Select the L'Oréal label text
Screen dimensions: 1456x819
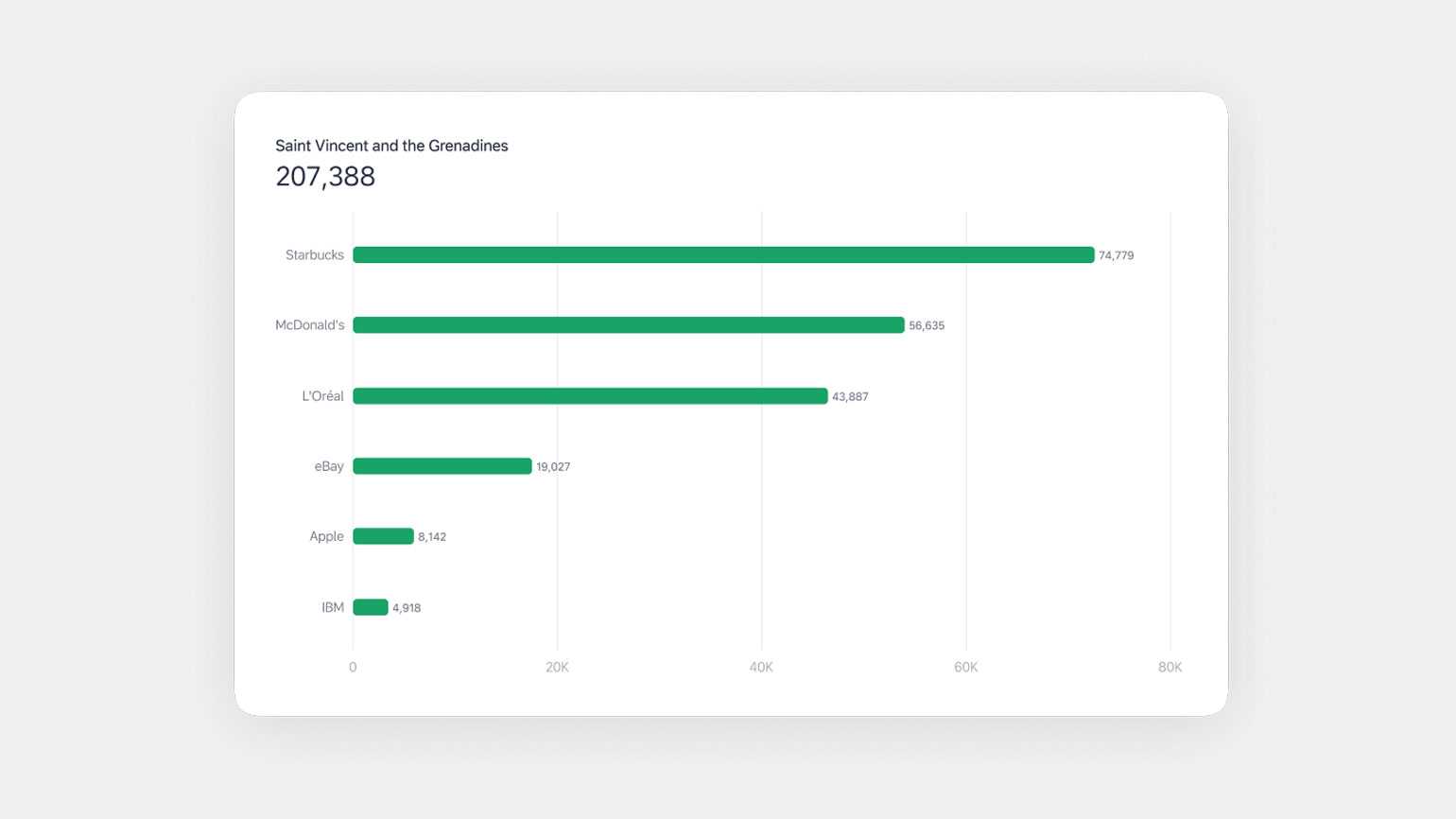322,396
